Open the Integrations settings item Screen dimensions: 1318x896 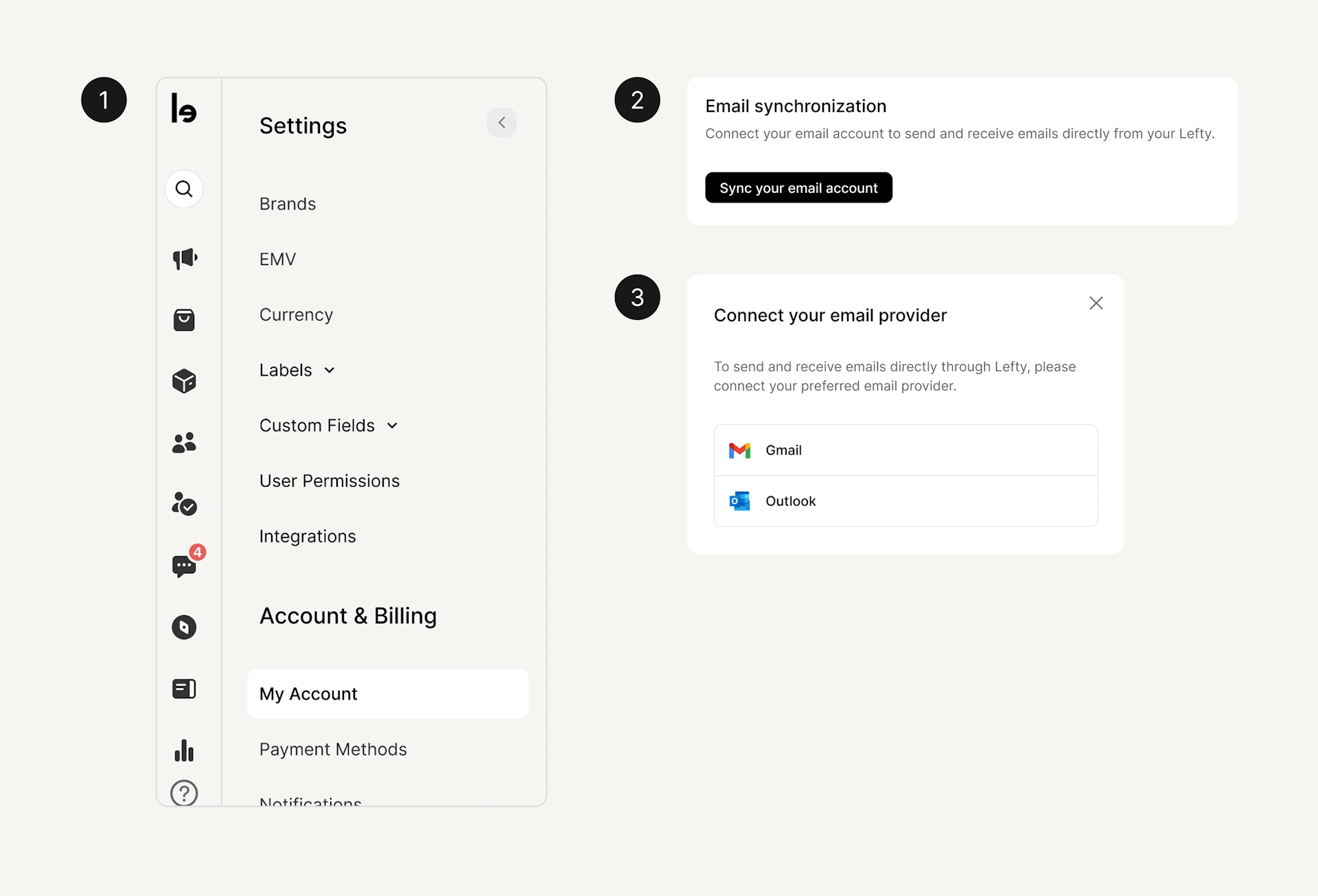(x=308, y=536)
